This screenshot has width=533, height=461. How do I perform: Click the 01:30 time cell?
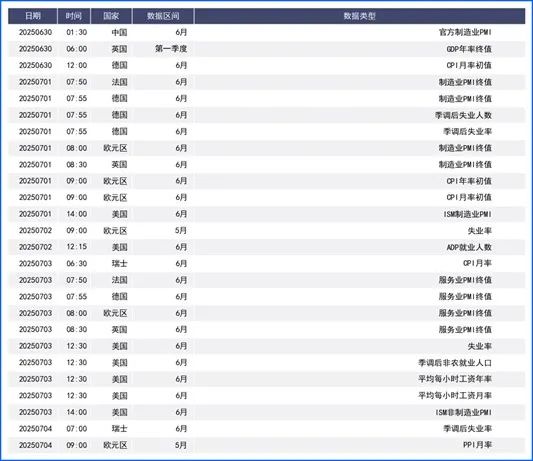pos(77,32)
